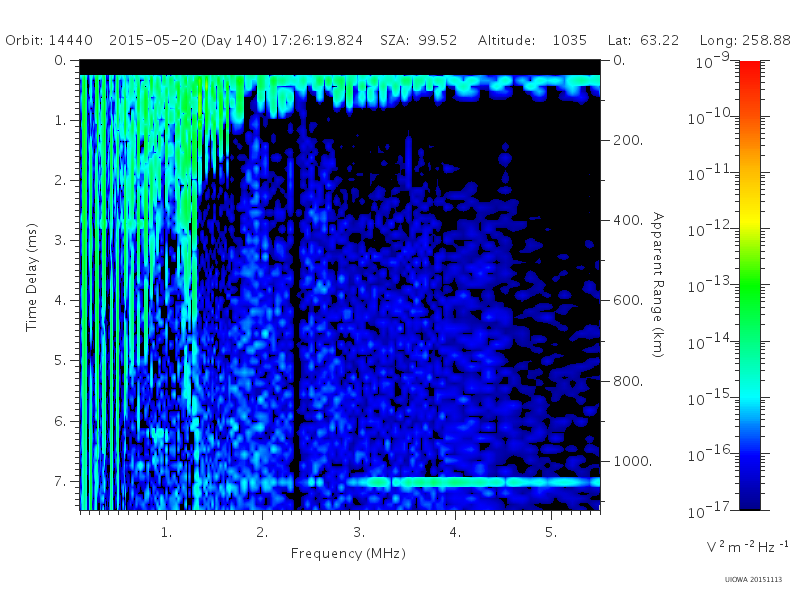
Task: Click the frequency tick label 5.
Action: point(551,532)
